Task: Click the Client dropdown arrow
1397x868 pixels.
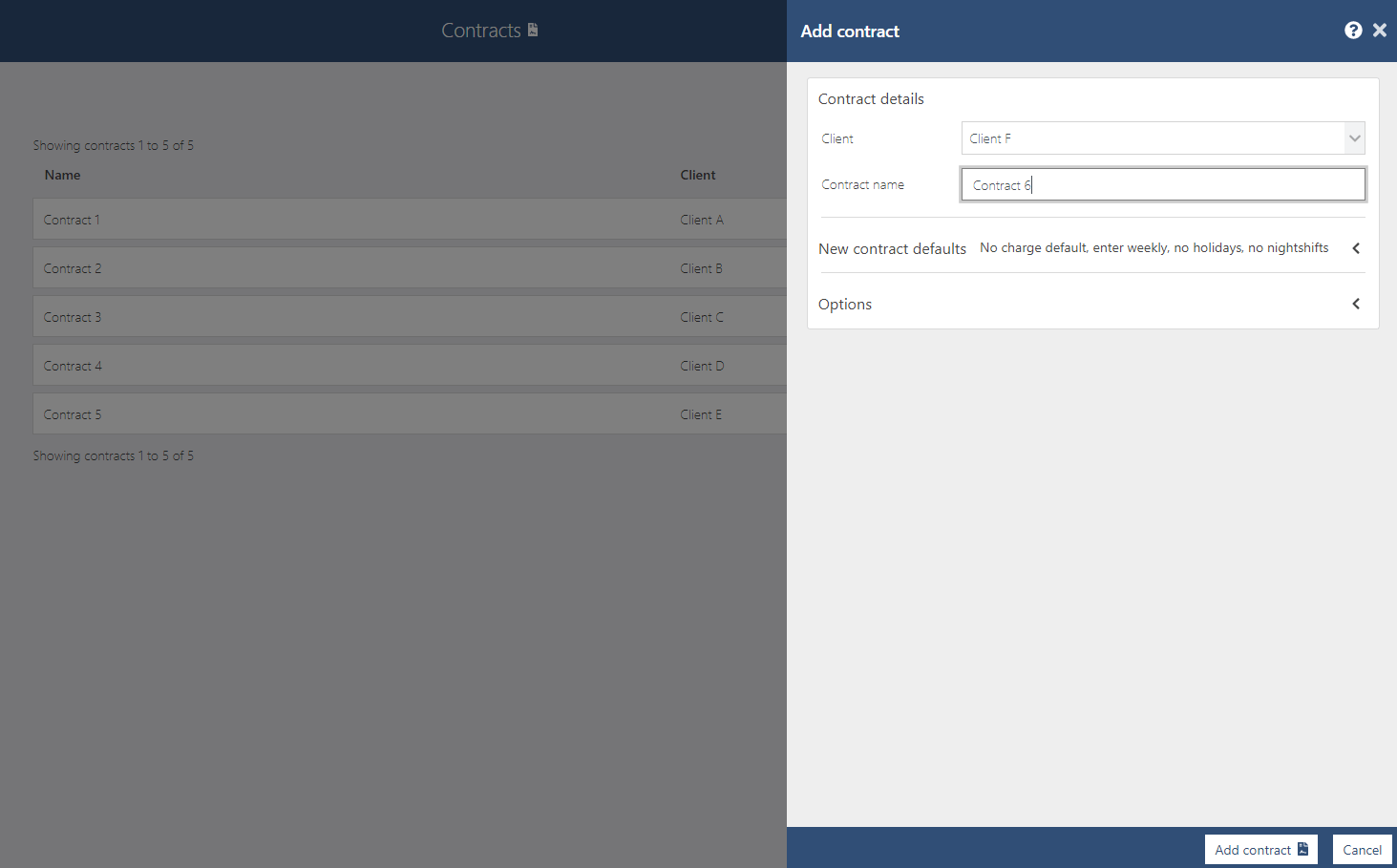Action: 1354,138
